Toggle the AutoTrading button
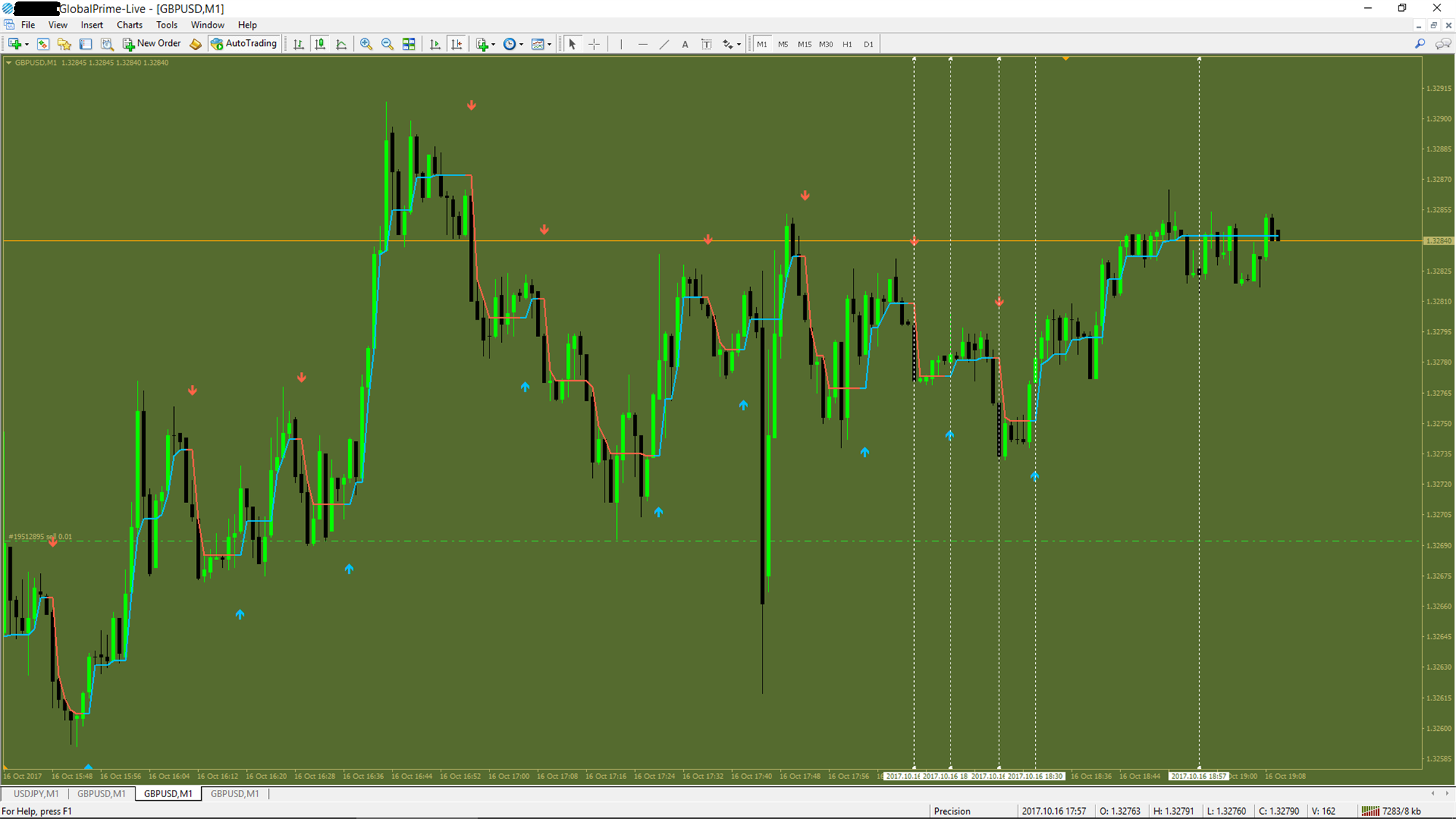The image size is (1456, 819). (244, 44)
